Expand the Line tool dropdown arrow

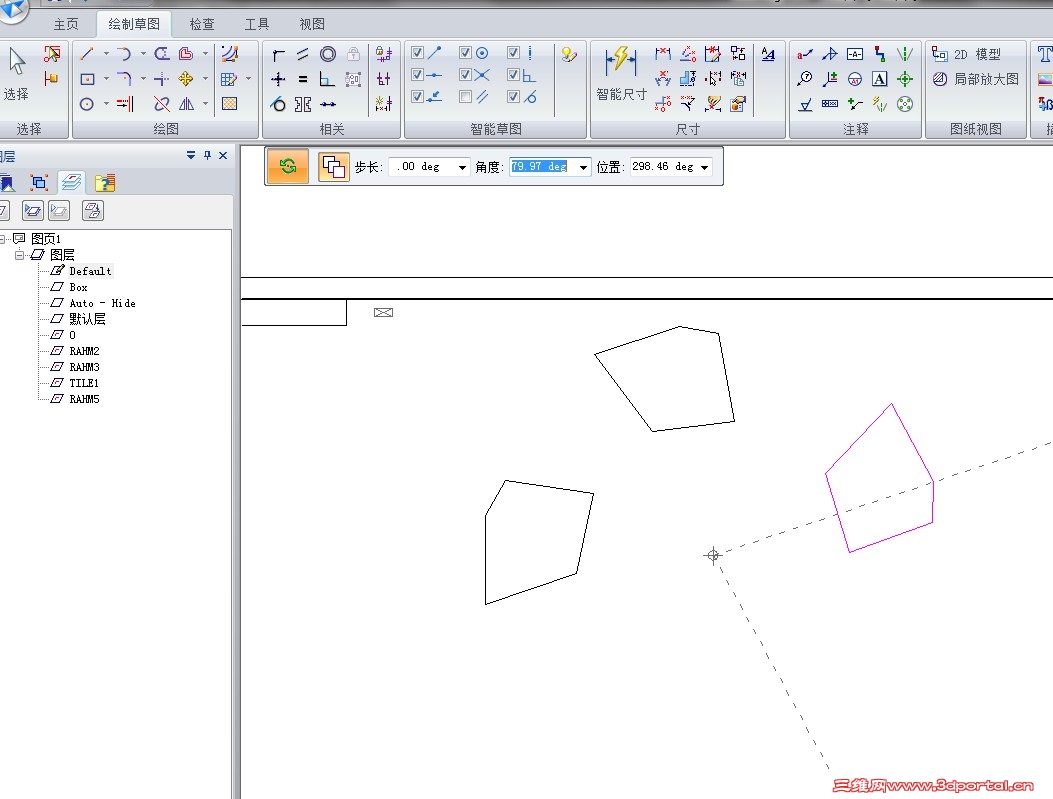pyautogui.click(x=106, y=54)
